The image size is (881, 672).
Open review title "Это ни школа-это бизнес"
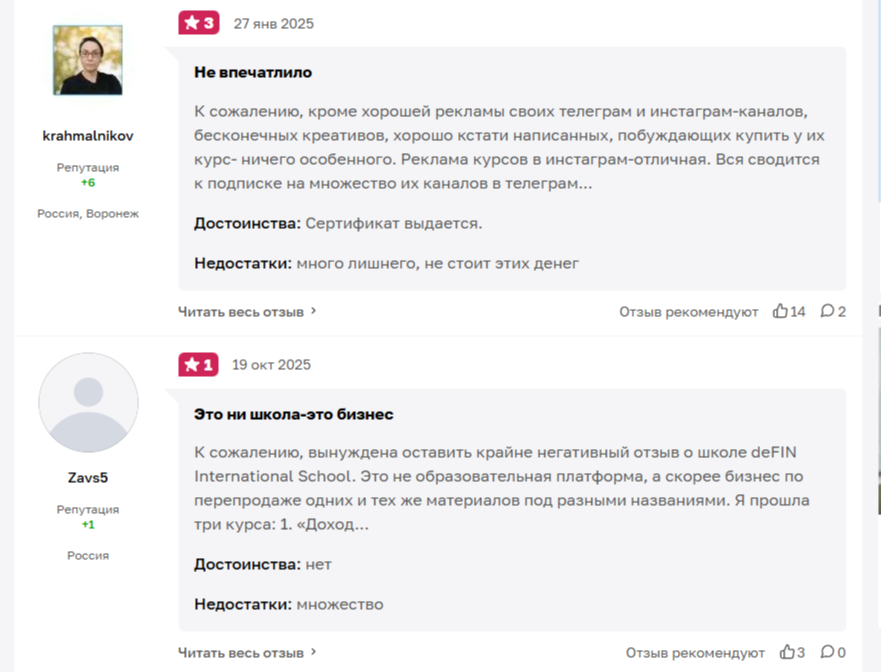[293, 414]
